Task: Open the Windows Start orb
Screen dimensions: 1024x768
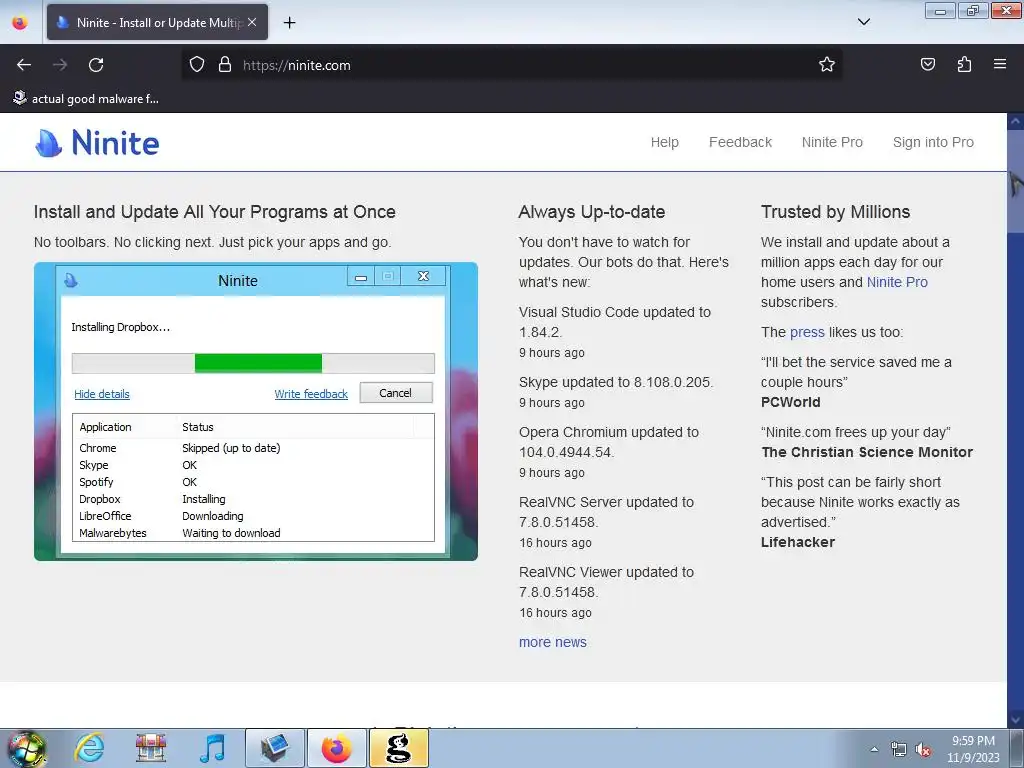Action: point(26,748)
